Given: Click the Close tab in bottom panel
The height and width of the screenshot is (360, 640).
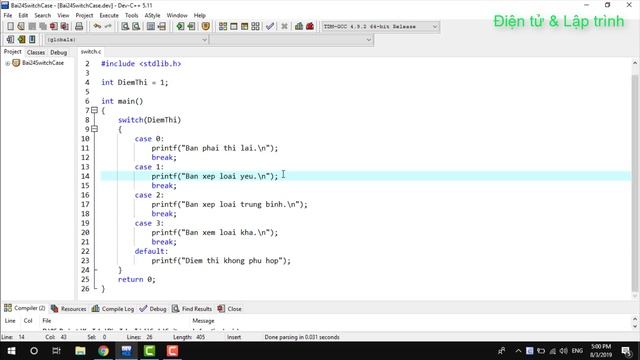Looking at the screenshot, I should tap(229, 309).
